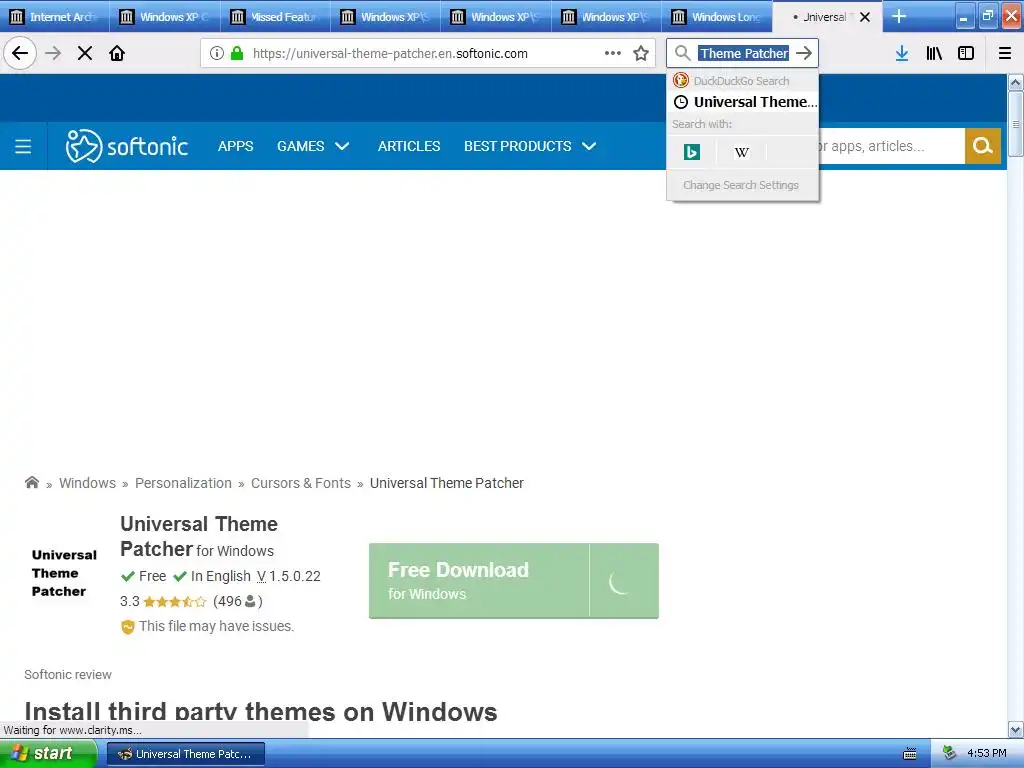Open APPS in Softonic navigation
Screen dimensions: 1024x768
pyautogui.click(x=236, y=146)
